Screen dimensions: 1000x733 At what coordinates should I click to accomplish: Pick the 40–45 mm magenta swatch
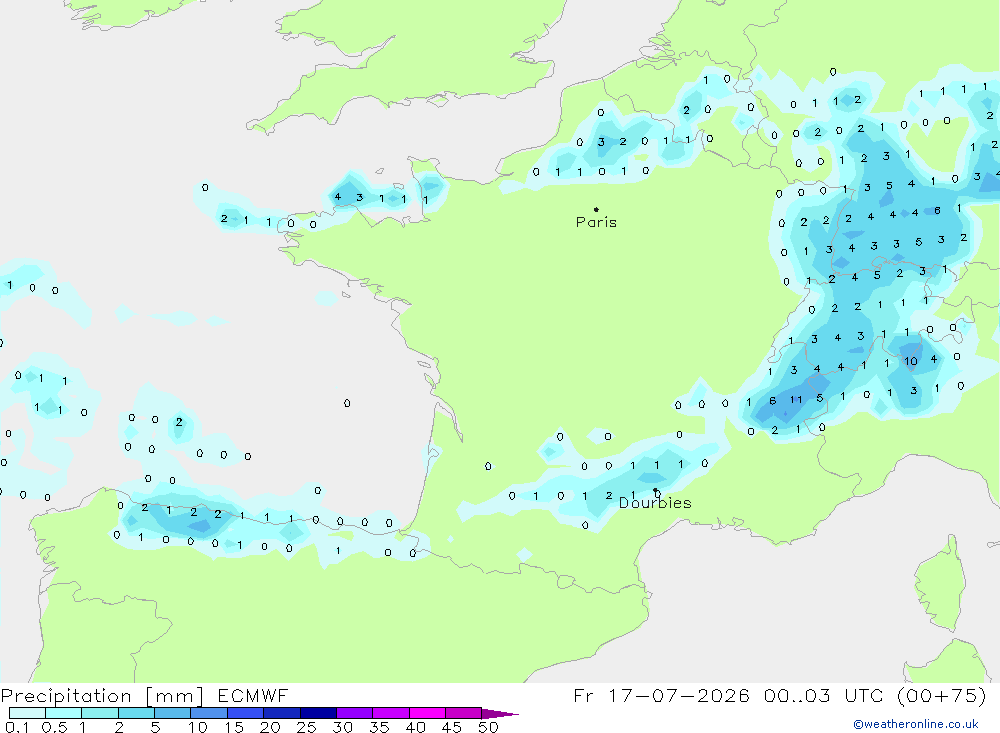tap(427, 713)
